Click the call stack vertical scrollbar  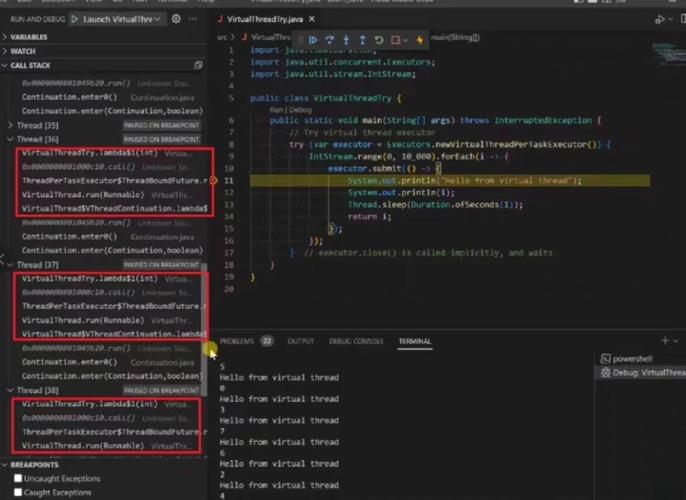tap(204, 328)
